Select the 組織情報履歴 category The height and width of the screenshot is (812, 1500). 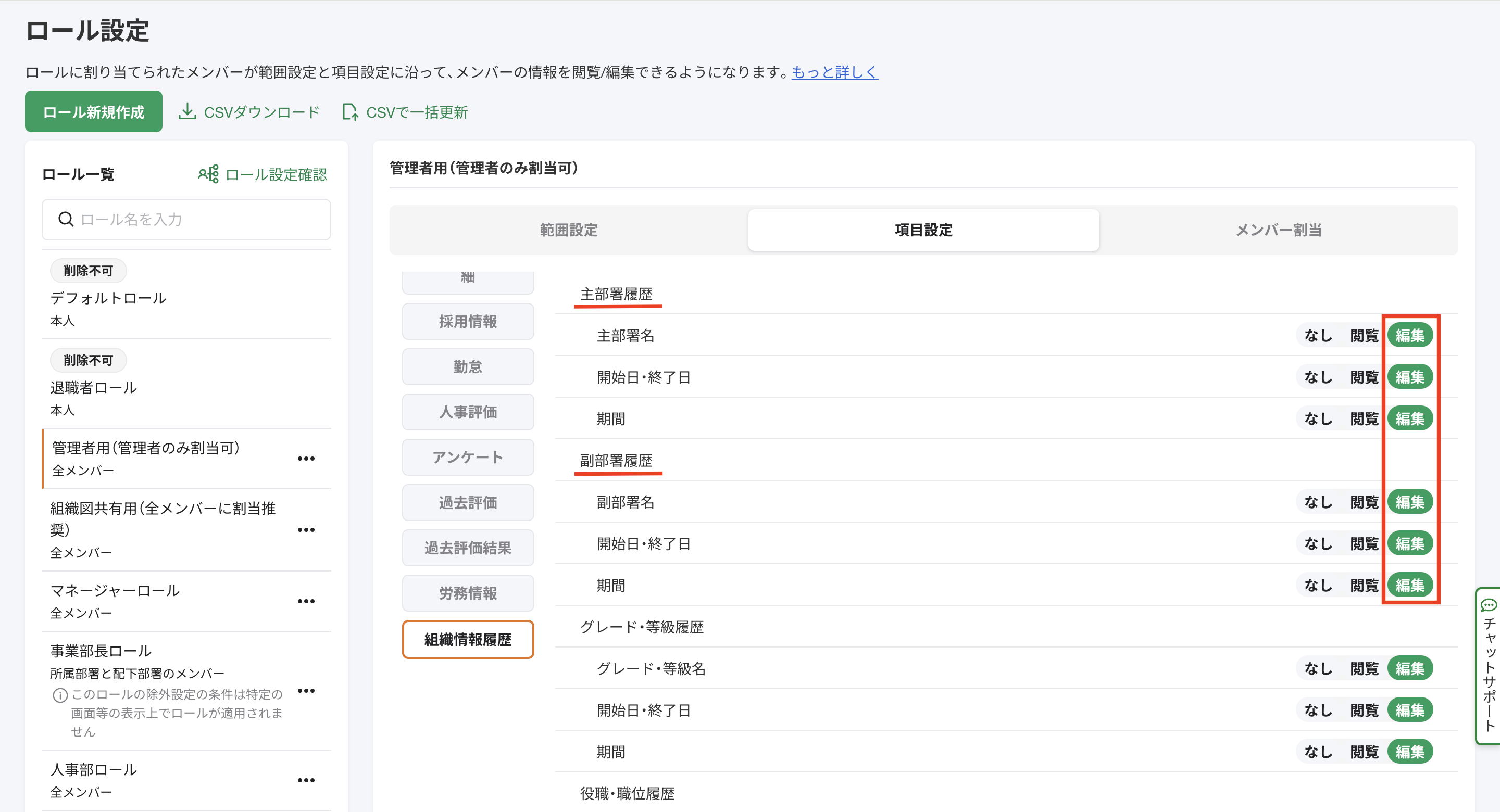pos(468,639)
